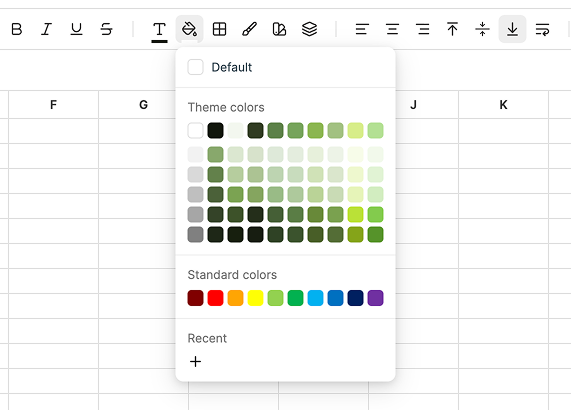Open the cell borders tool
The height and width of the screenshot is (410, 571).
tap(219, 29)
